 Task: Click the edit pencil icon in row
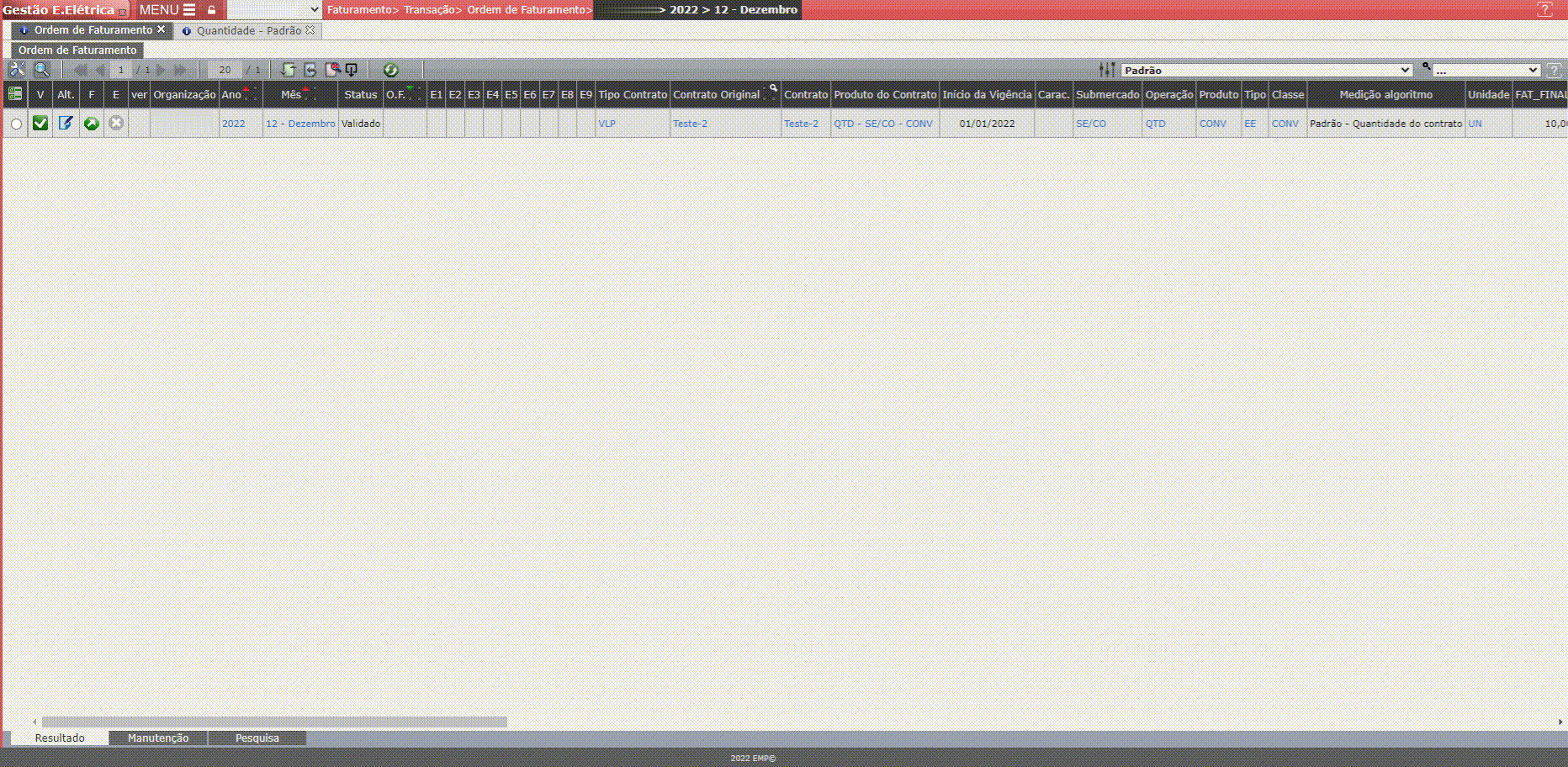[x=66, y=124]
